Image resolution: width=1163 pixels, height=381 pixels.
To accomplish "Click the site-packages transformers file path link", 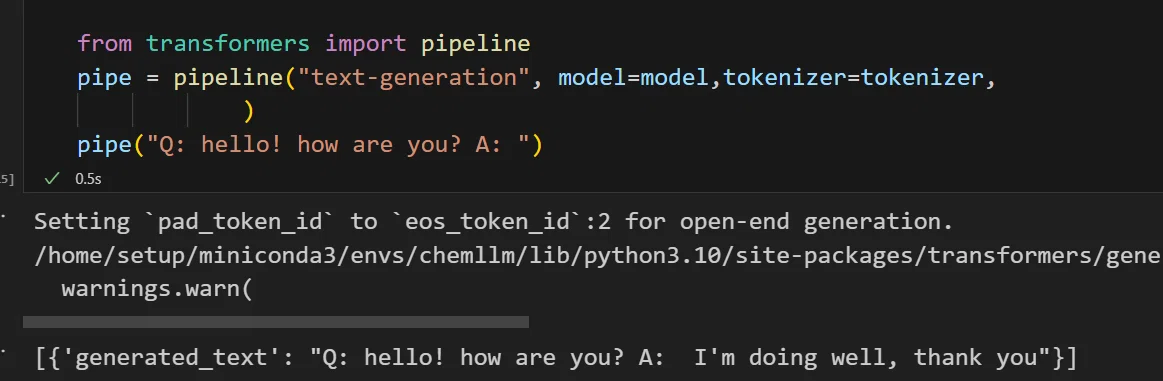I will click(x=599, y=255).
